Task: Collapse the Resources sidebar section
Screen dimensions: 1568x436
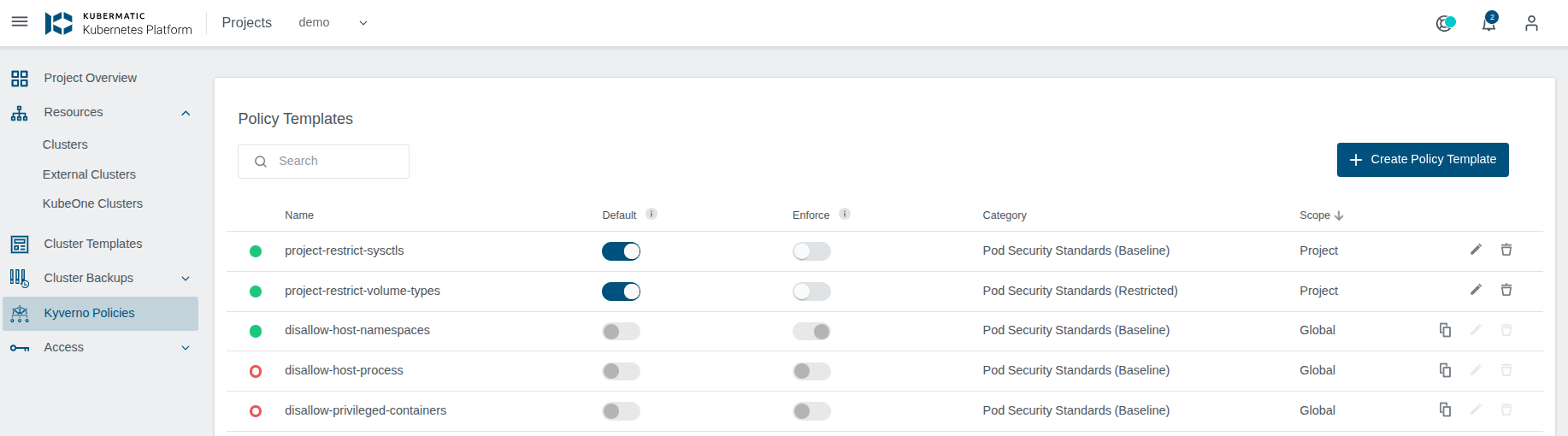Action: (x=186, y=113)
